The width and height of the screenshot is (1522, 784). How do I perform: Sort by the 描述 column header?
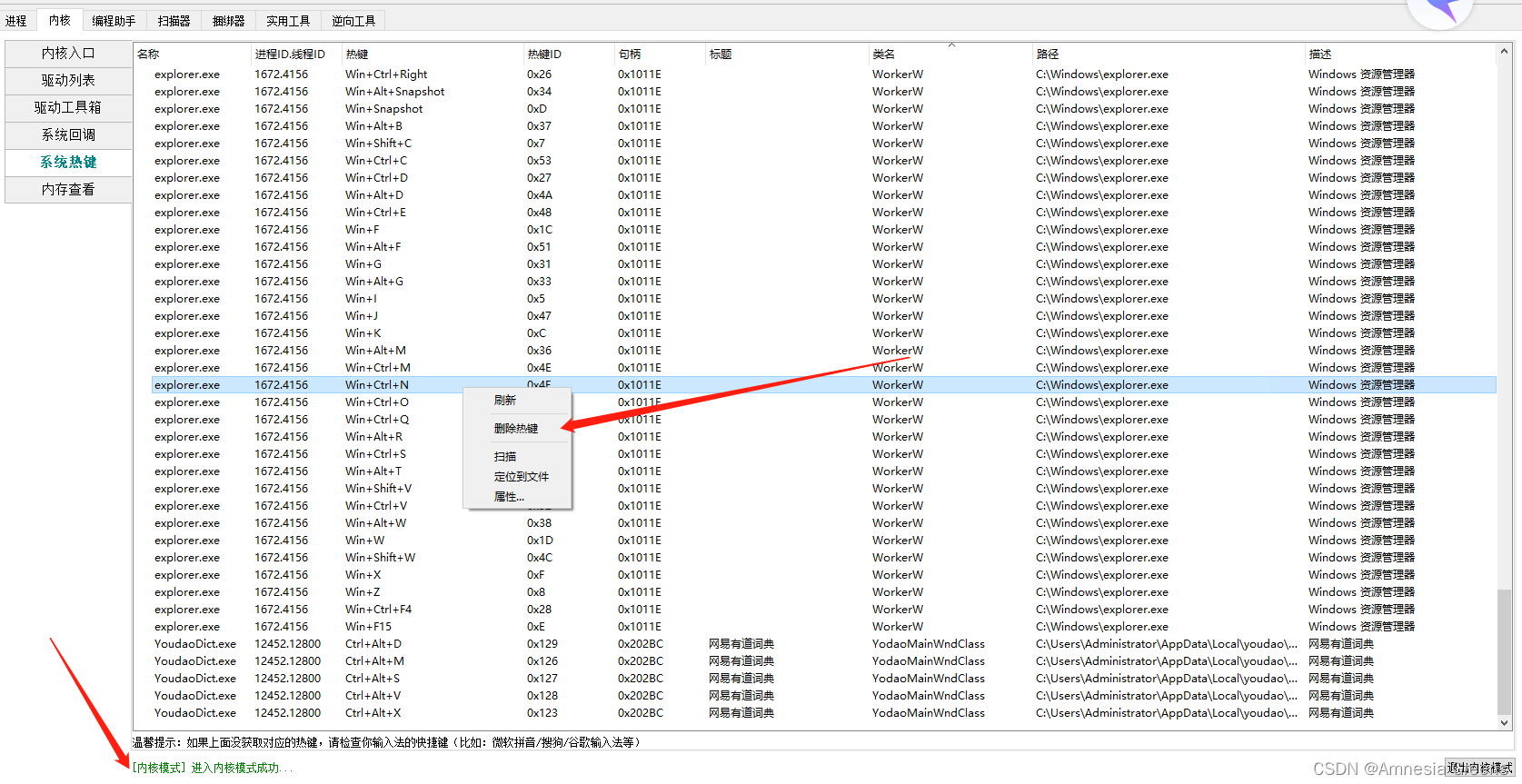1400,54
